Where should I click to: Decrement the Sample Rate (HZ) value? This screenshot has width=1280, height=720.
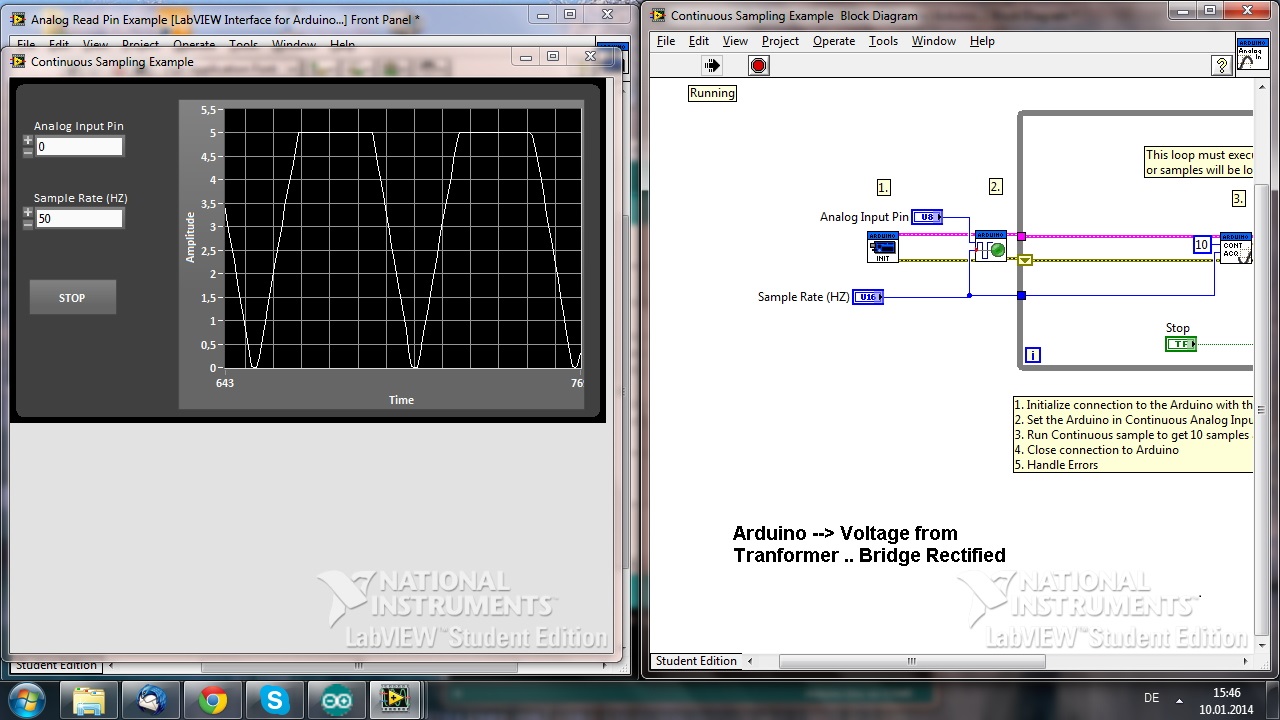pyautogui.click(x=28, y=224)
